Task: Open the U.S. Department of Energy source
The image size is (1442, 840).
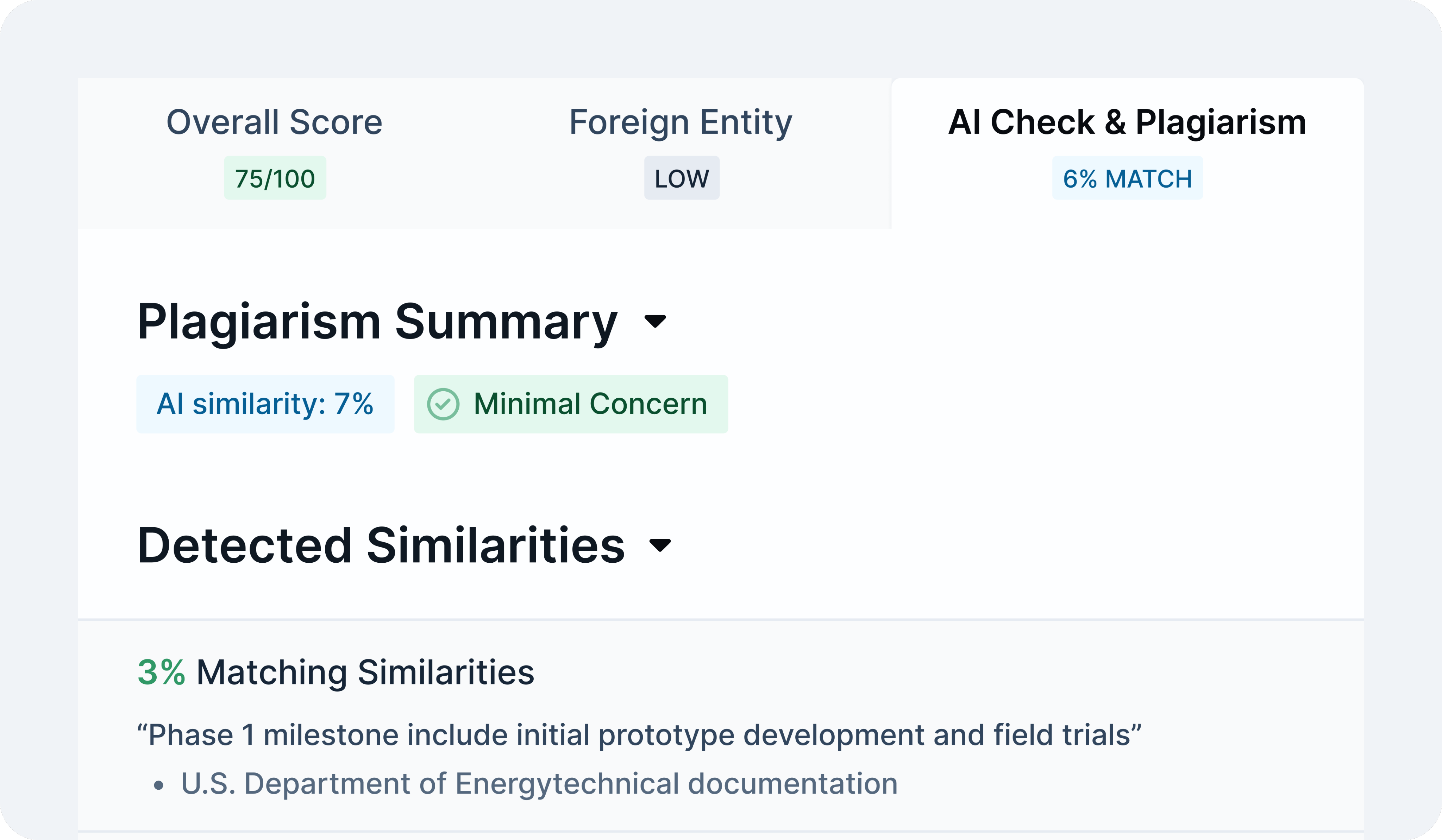Action: [x=539, y=783]
